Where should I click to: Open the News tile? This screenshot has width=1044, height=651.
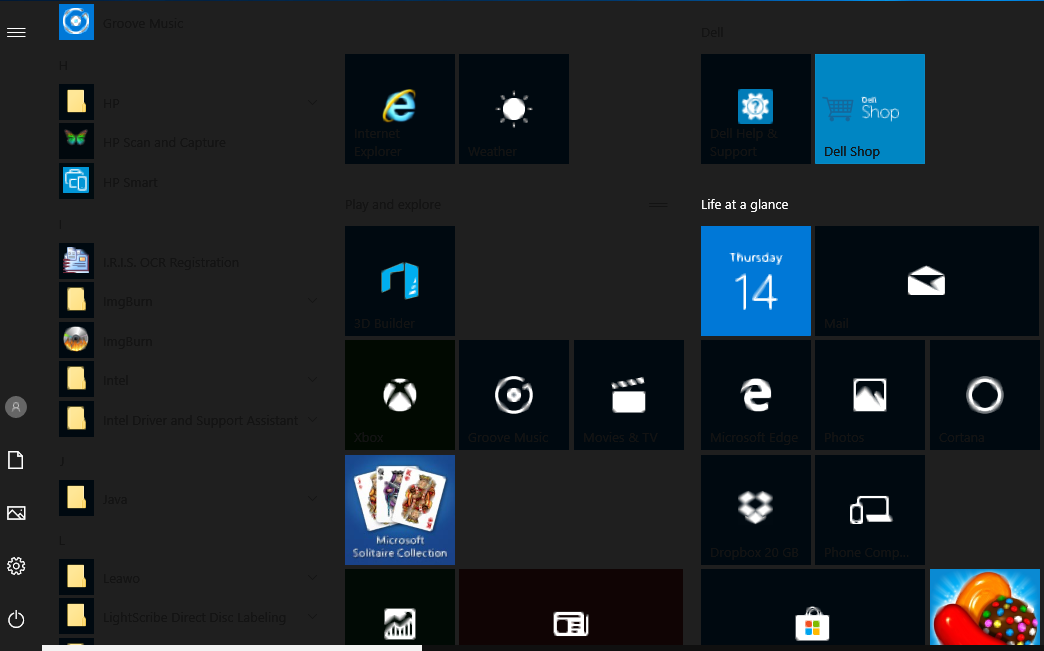tap(571, 607)
